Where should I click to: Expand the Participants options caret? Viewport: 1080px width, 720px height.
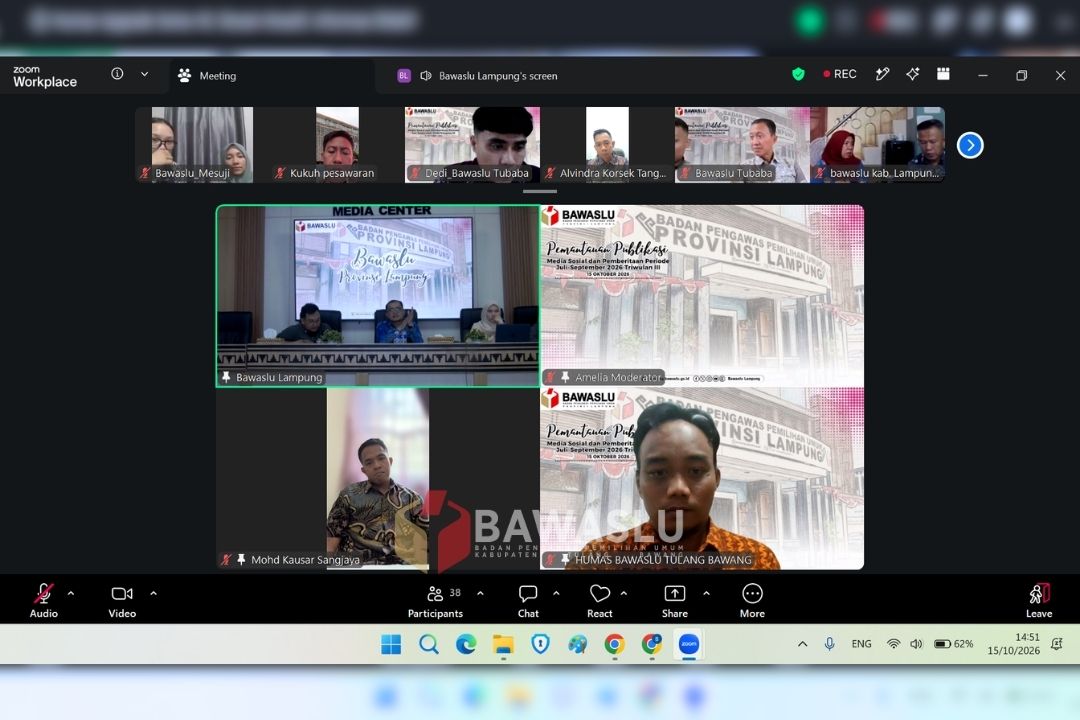pos(480,593)
